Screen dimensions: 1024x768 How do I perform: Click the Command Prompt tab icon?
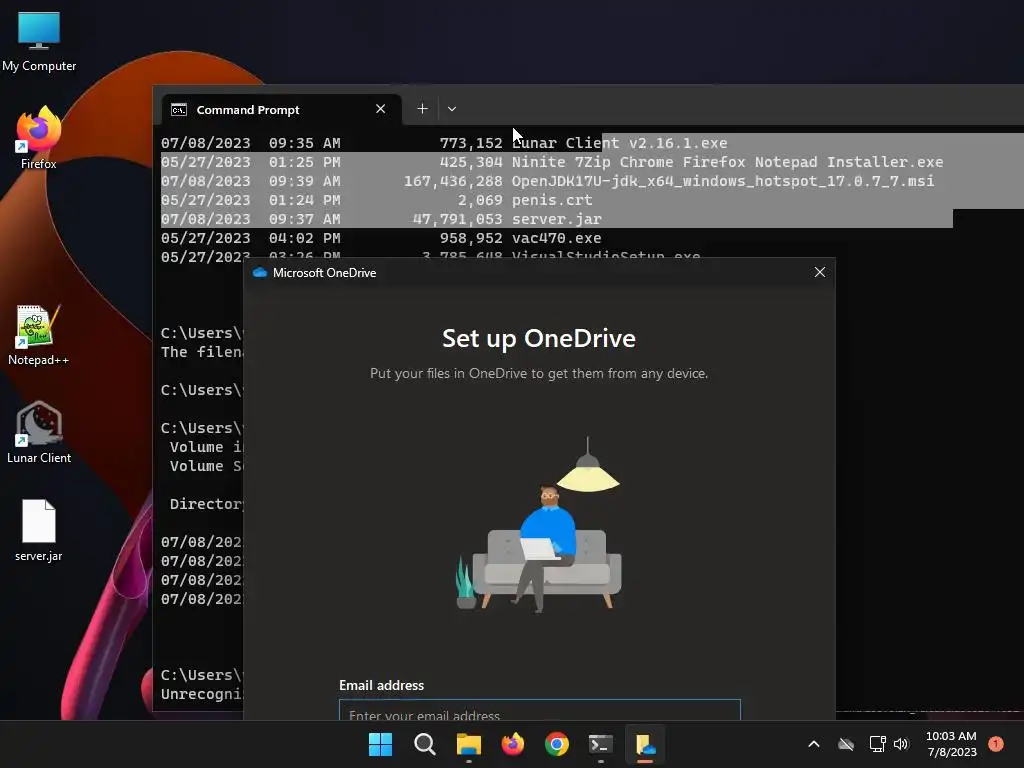[179, 110]
